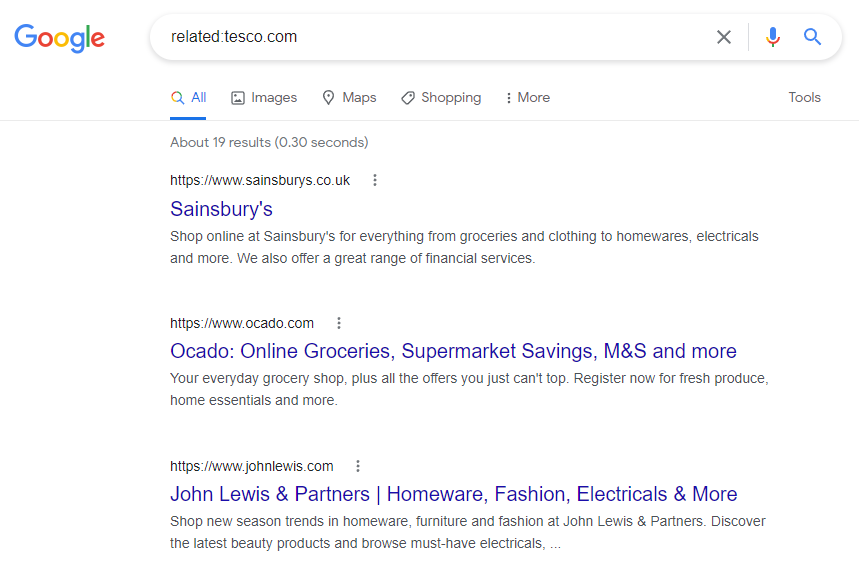The image size is (859, 585).
Task: Open the Ocado: Online Groceries result link
Action: 453,351
